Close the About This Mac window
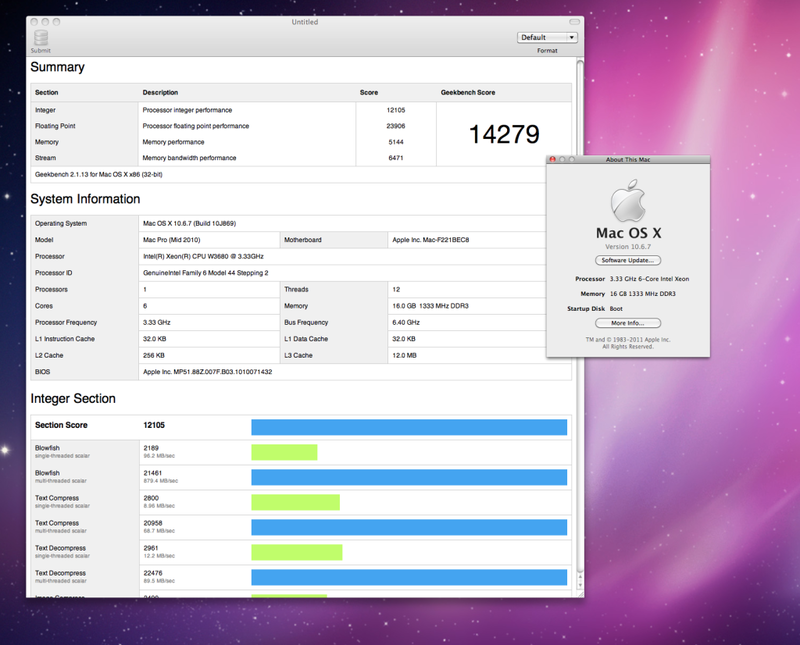The image size is (800, 645). (552, 160)
